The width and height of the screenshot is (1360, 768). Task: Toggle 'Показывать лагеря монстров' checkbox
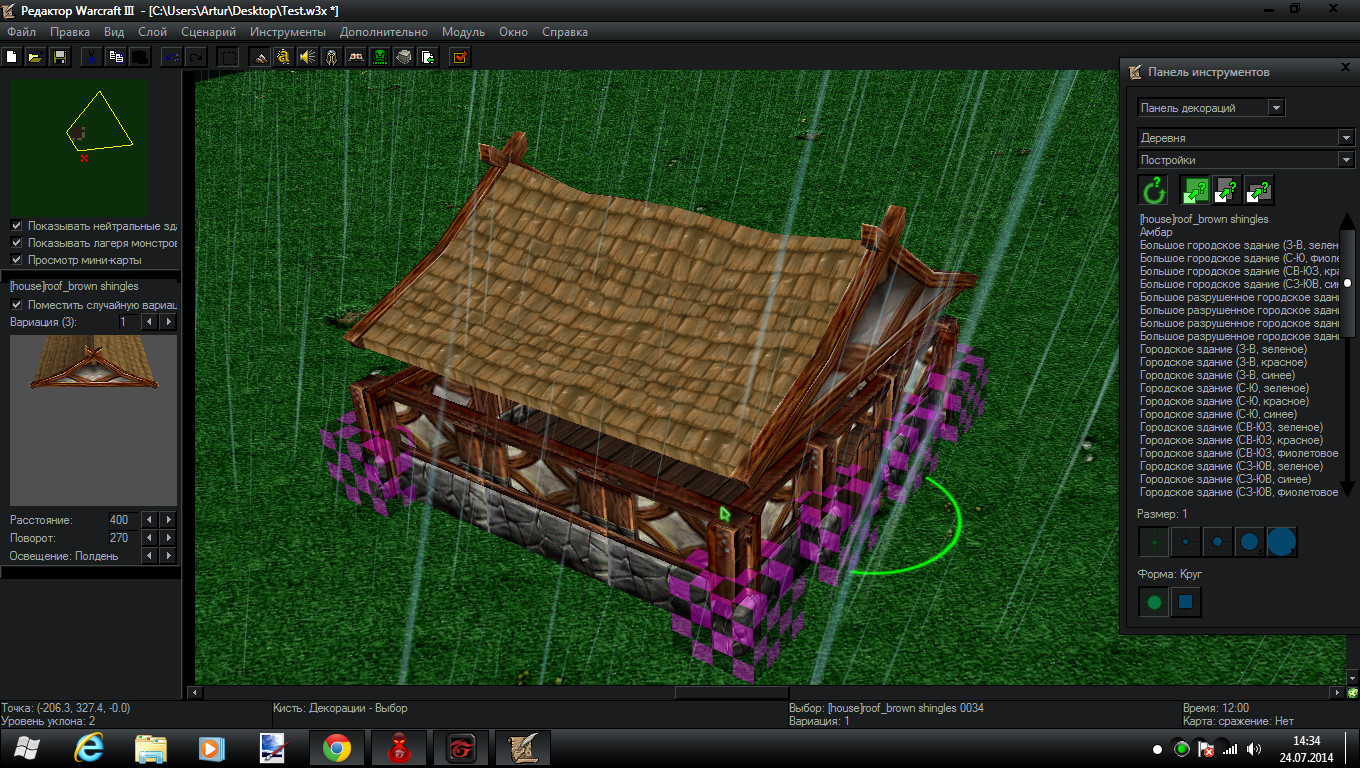pos(16,243)
